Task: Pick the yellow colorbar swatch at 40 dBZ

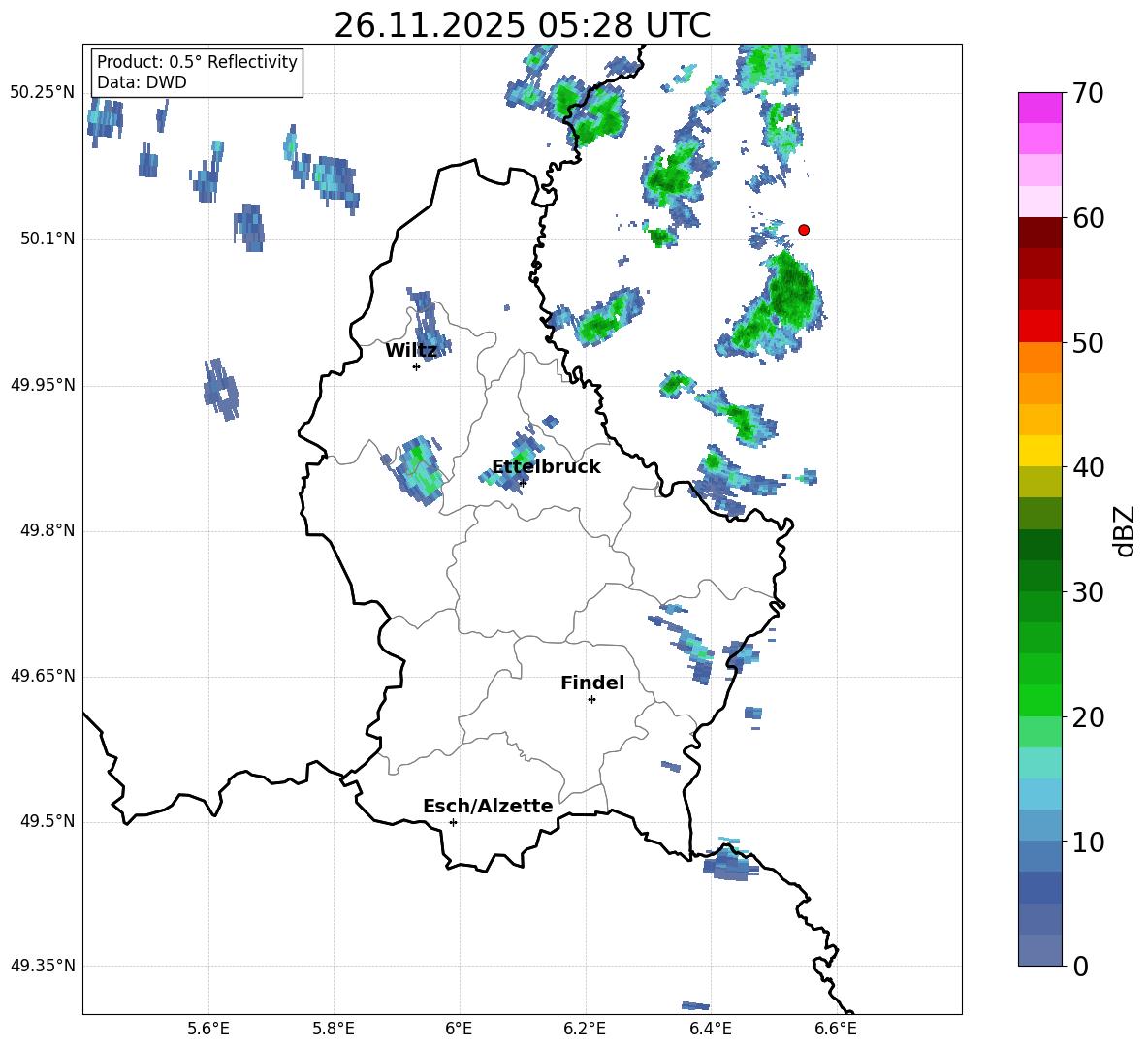Action: click(x=1040, y=451)
